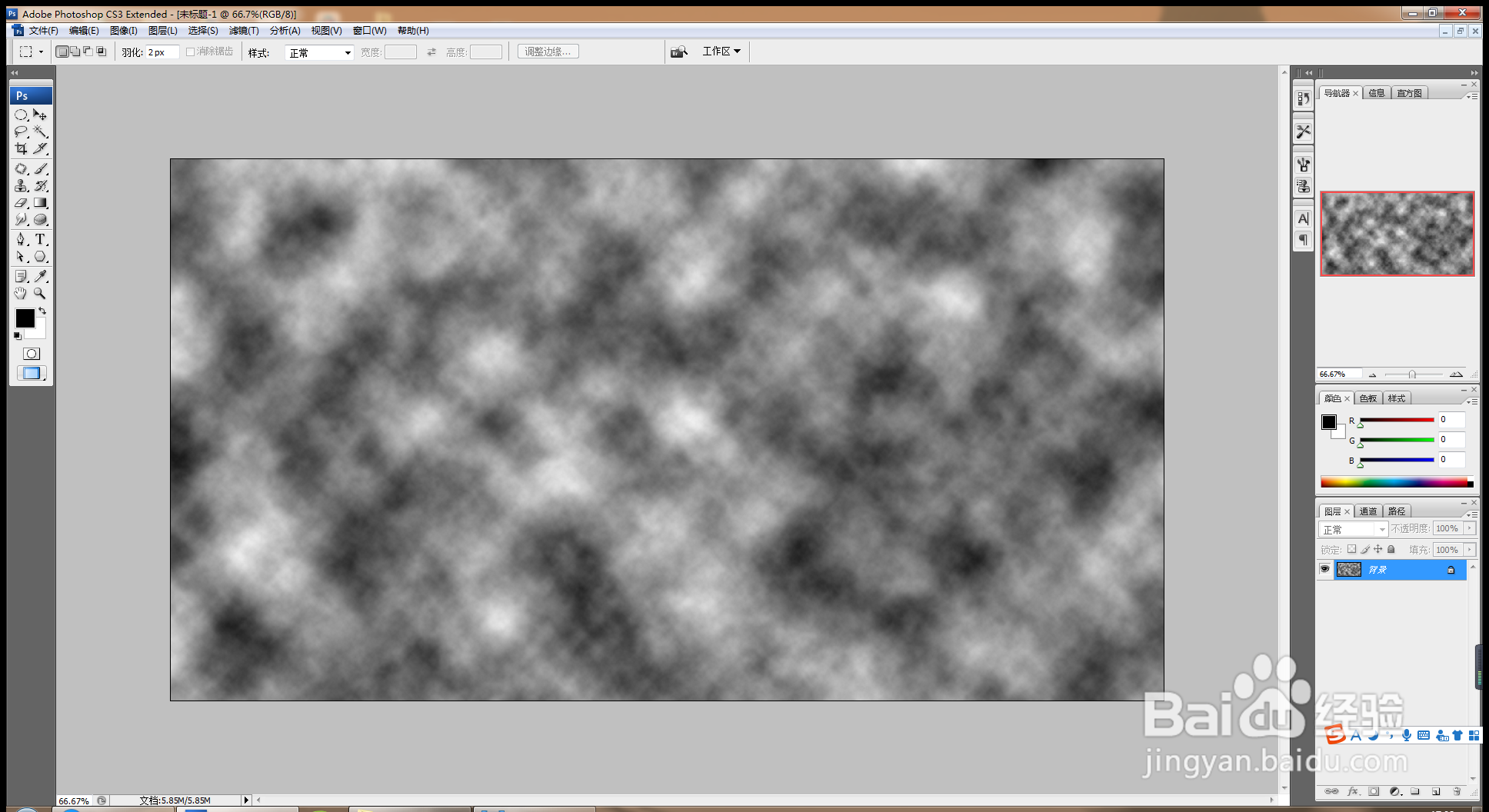The height and width of the screenshot is (812, 1489).
Task: Open the Color panel options menu
Action: click(x=1472, y=401)
